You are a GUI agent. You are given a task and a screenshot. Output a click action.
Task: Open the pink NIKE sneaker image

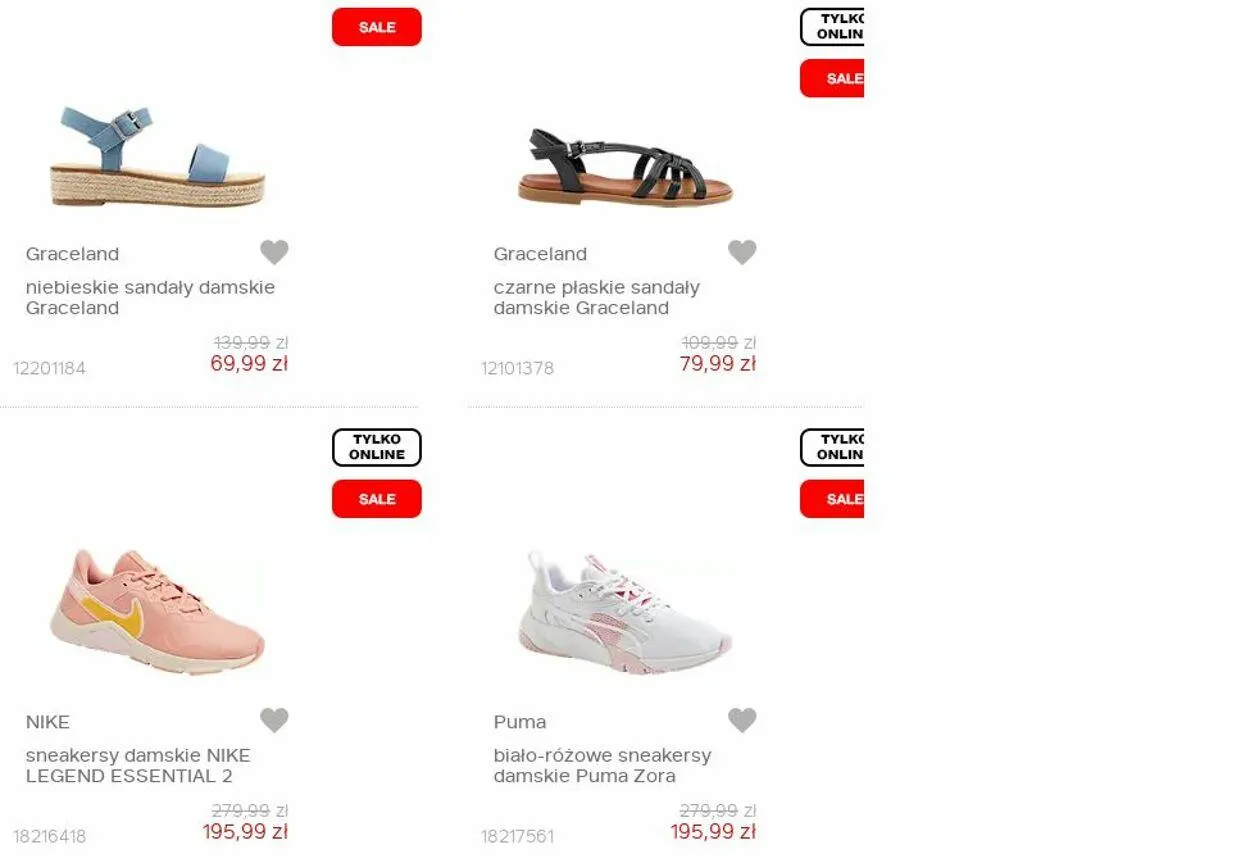coord(158,610)
